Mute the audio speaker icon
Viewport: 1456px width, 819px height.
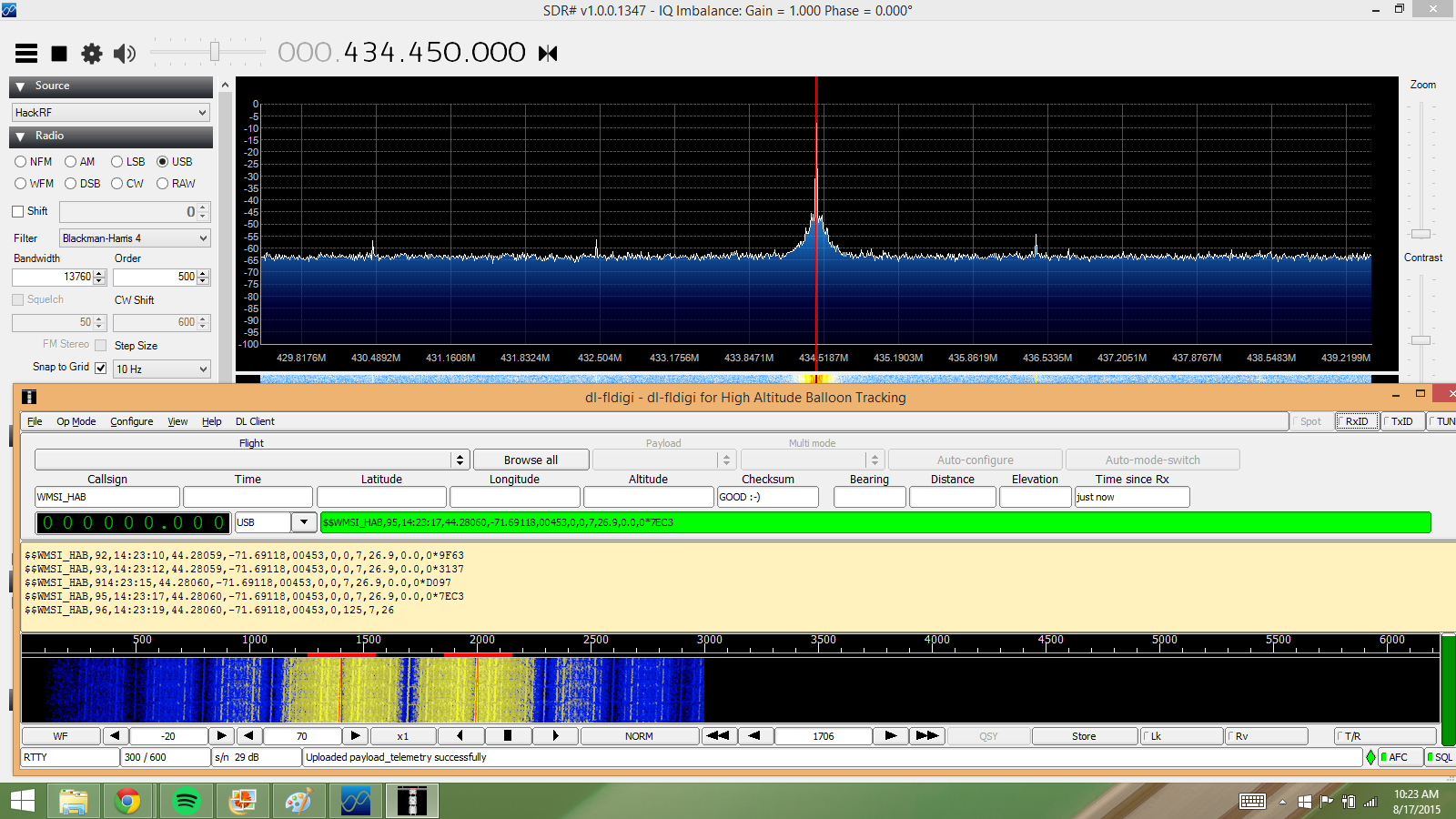[125, 54]
